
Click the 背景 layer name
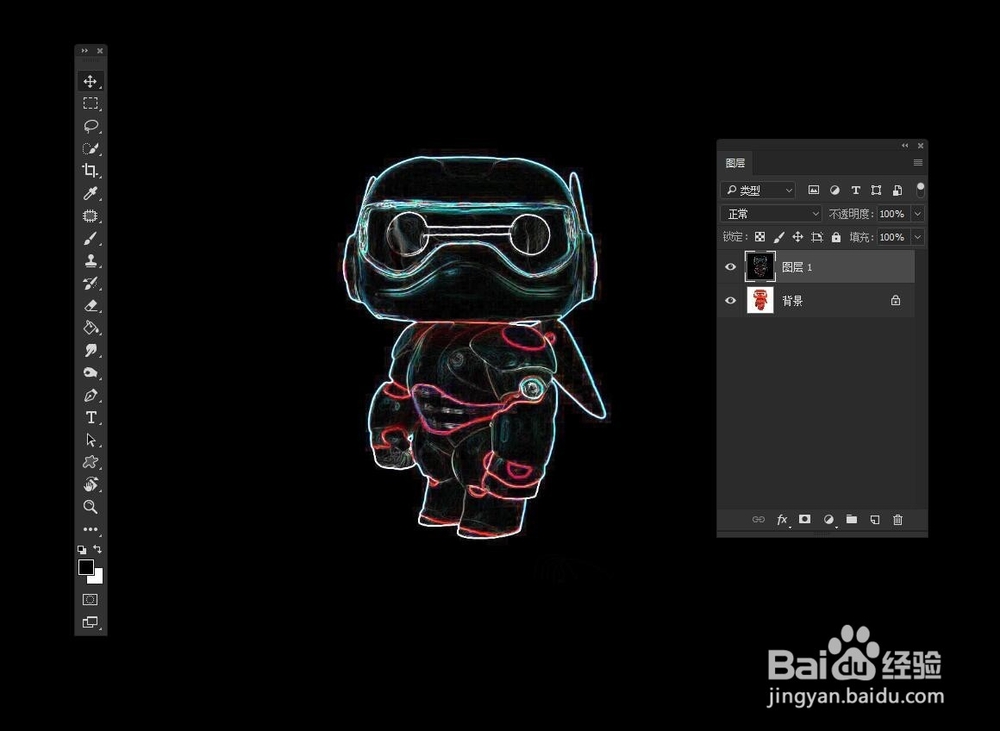[x=792, y=301]
